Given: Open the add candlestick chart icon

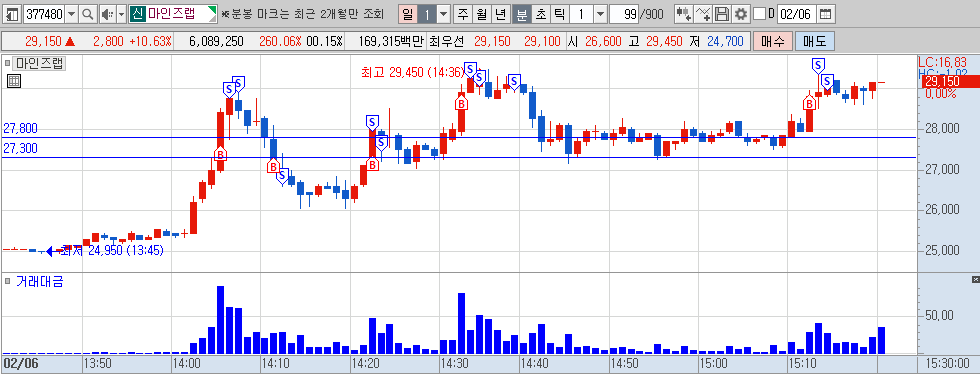Looking at the screenshot, I should point(684,14).
